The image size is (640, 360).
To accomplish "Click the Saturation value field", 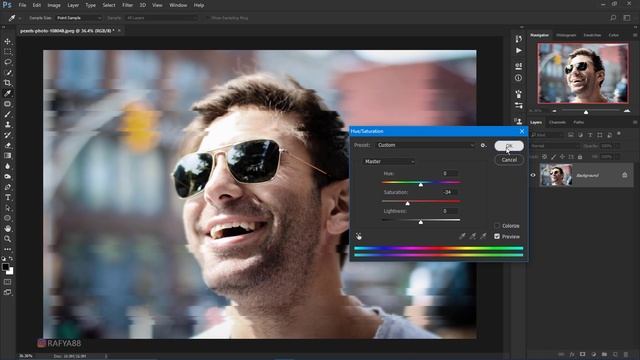I will click(449, 192).
